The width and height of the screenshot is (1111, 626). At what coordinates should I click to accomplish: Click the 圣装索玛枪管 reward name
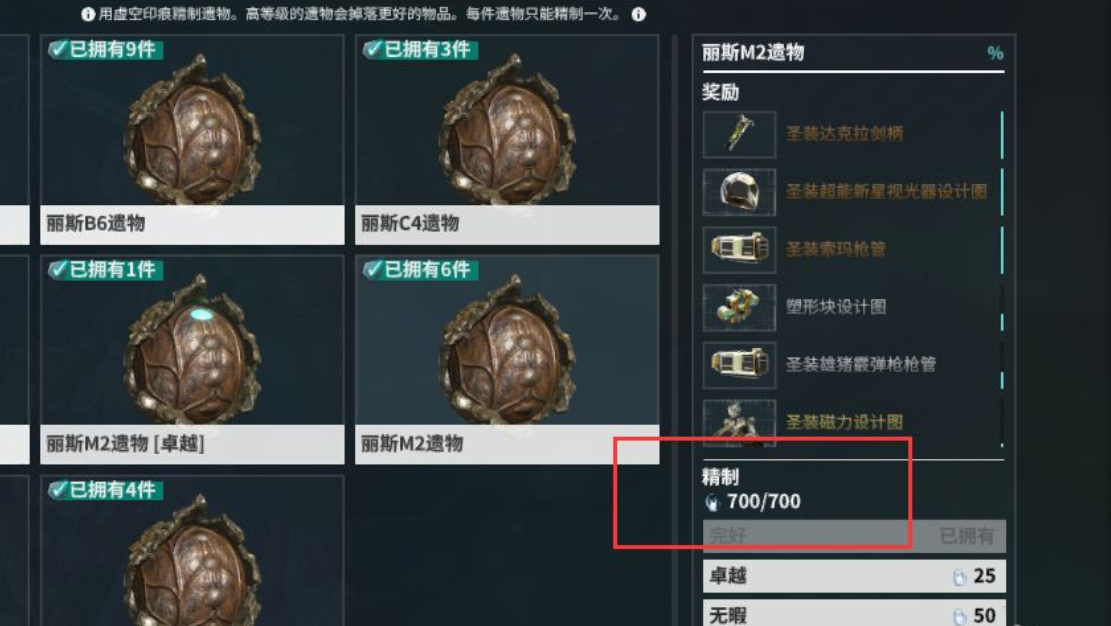(835, 250)
